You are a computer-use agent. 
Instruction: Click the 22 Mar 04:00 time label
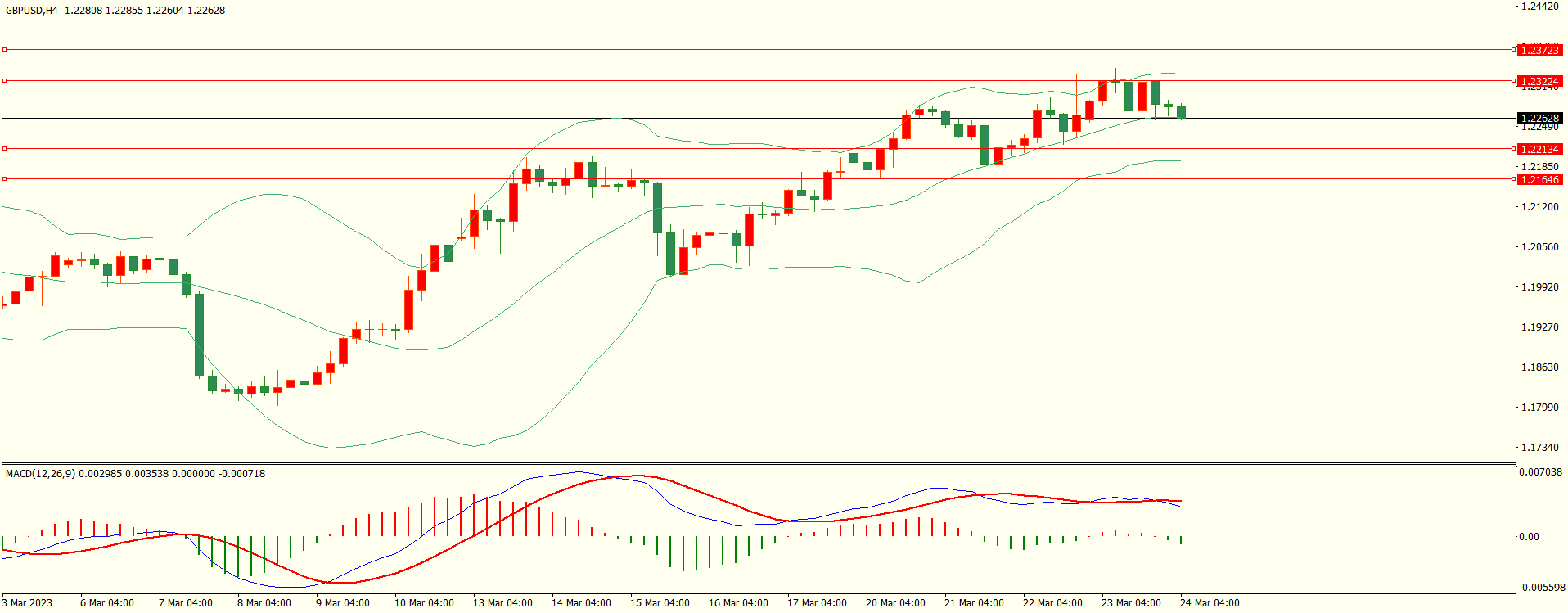[1052, 603]
